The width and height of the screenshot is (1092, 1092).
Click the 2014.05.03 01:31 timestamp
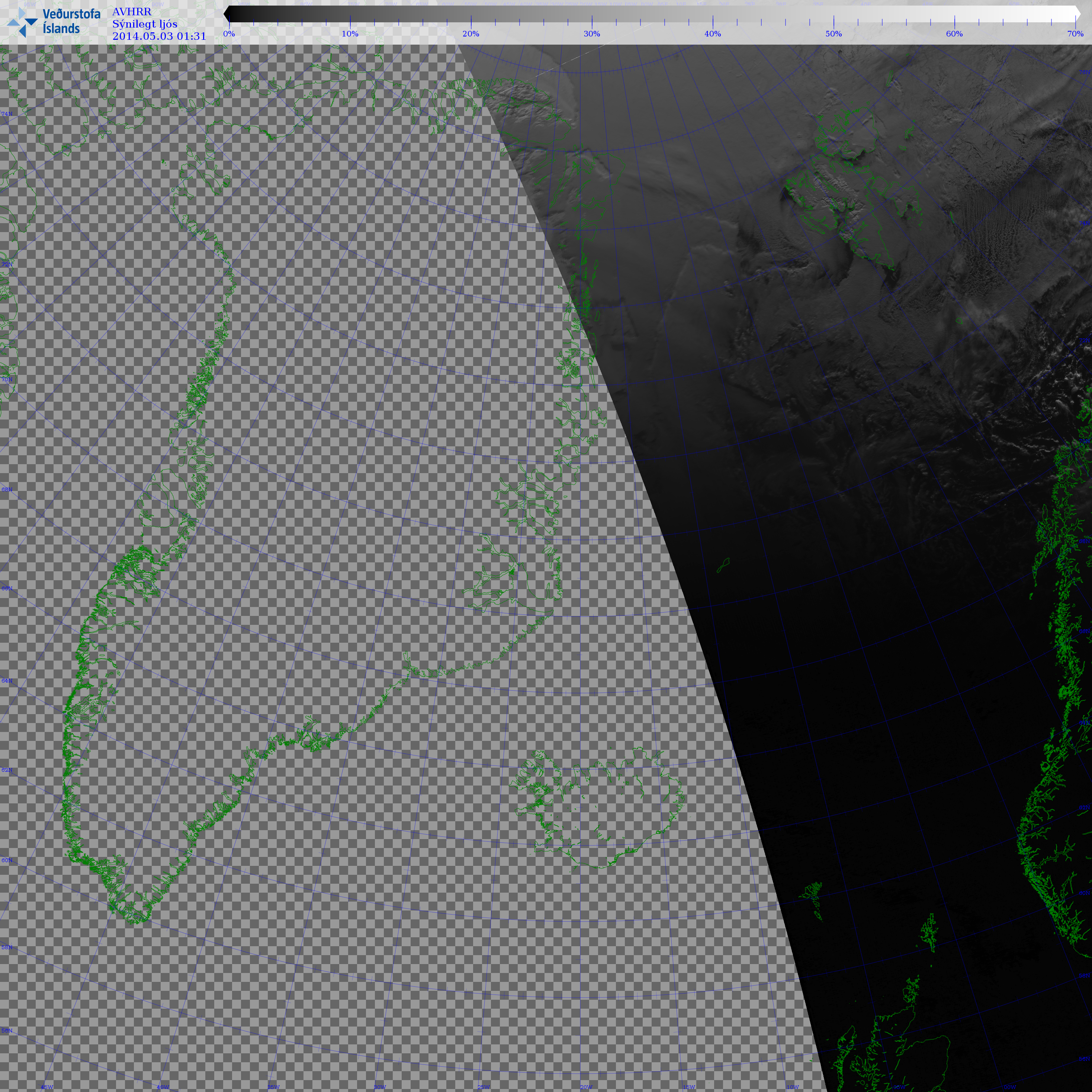(x=160, y=36)
